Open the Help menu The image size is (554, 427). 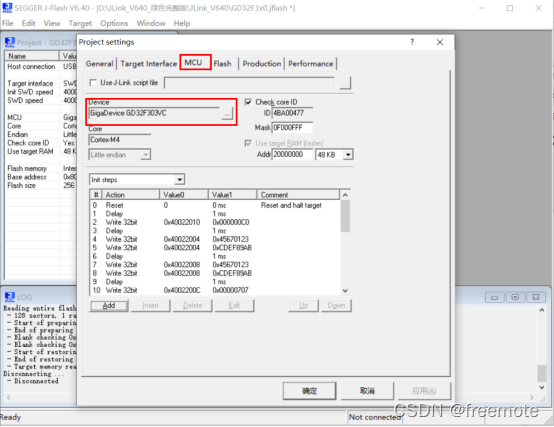click(x=182, y=23)
